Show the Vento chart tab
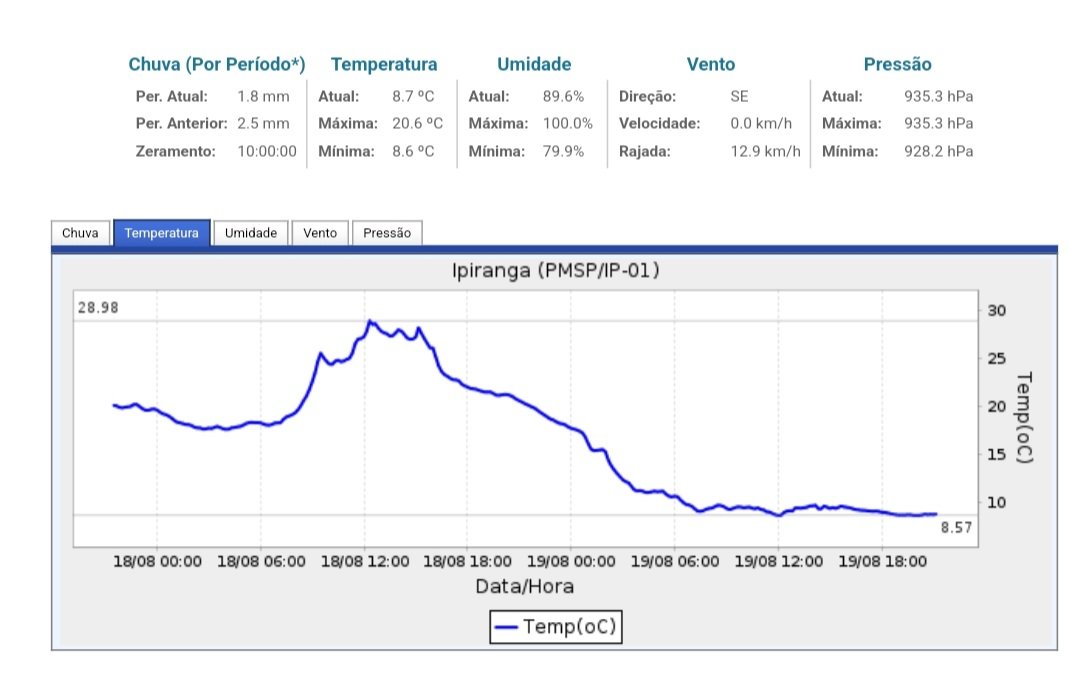This screenshot has height=689, width=1080. pos(320,233)
